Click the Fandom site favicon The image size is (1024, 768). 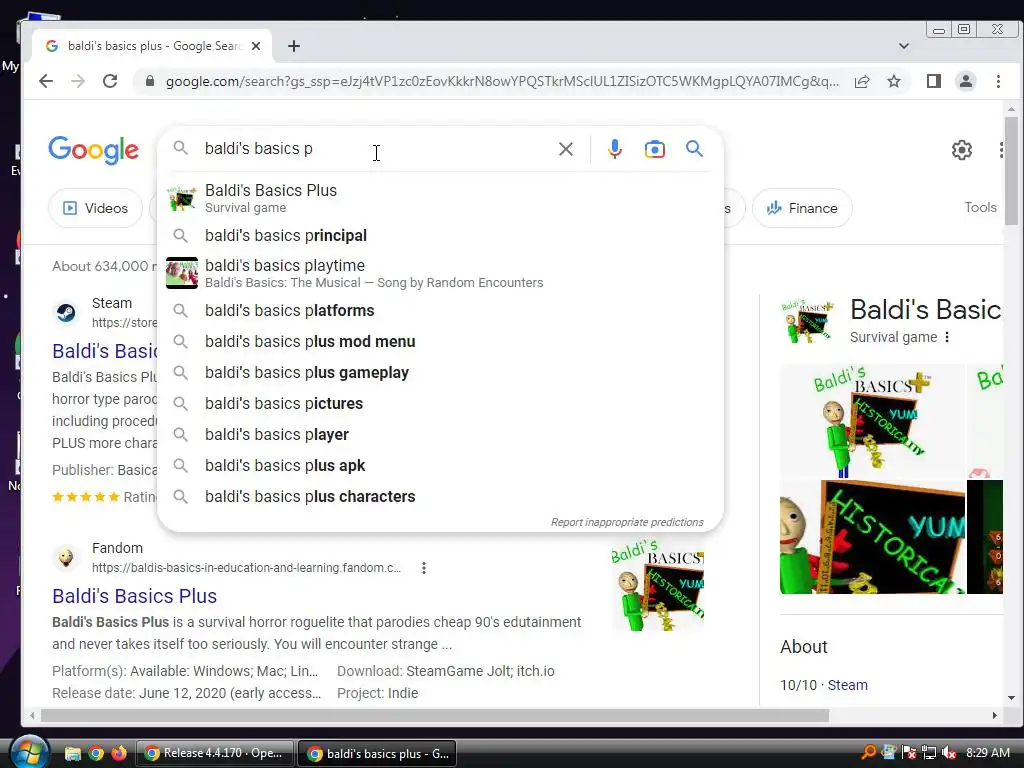tap(65, 558)
